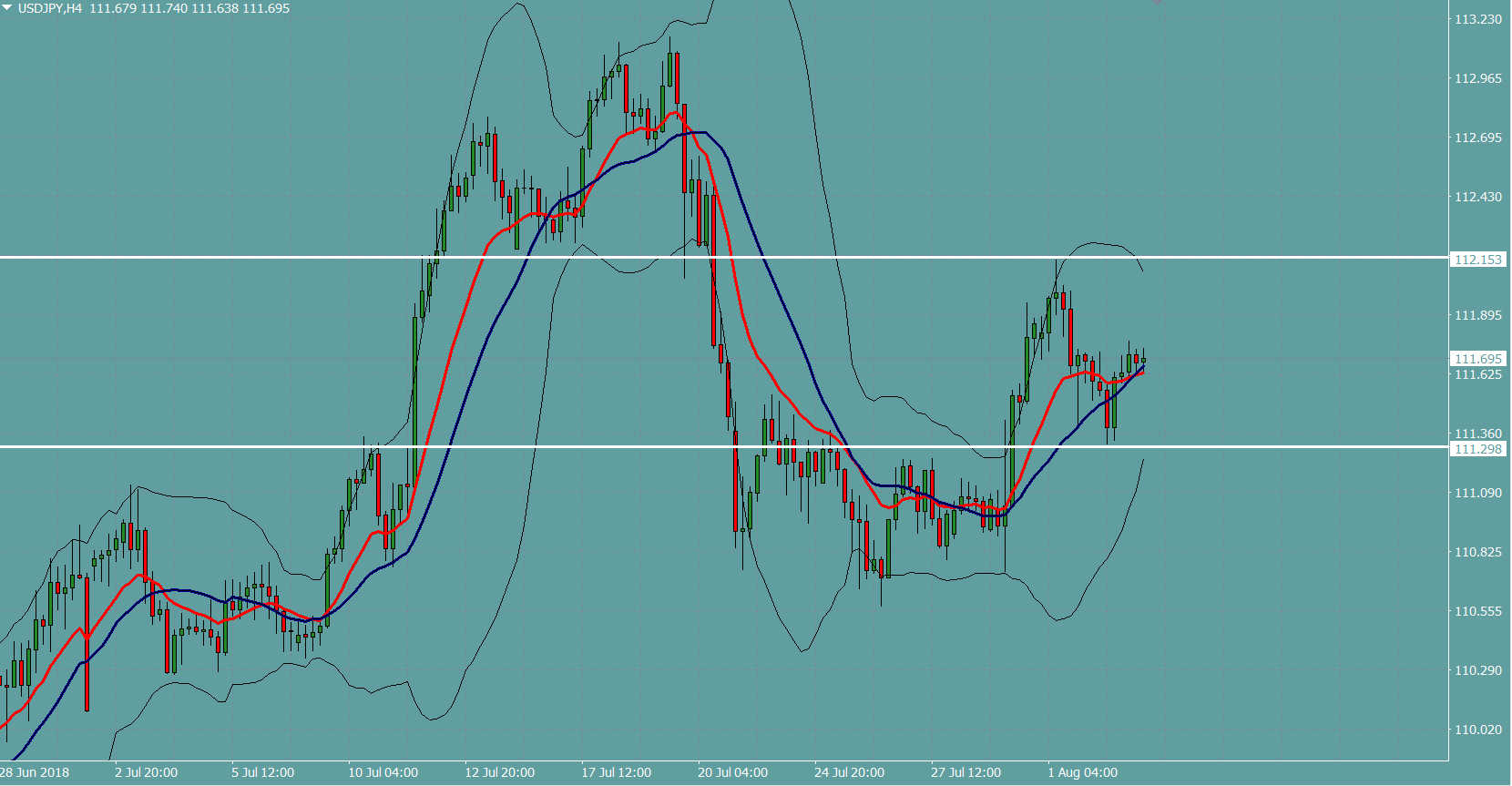The width and height of the screenshot is (1512, 786).
Task: Click the USDJPY,H4 chart title text
Action: (50, 8)
